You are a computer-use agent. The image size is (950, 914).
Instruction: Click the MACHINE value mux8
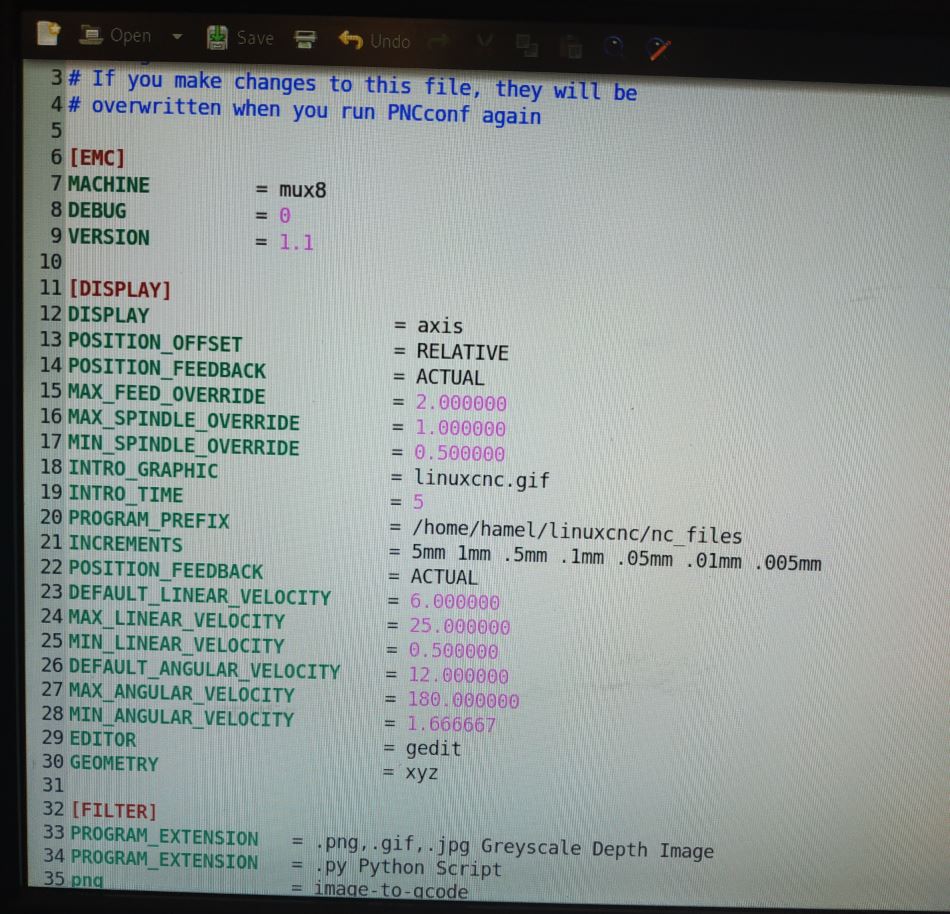302,190
